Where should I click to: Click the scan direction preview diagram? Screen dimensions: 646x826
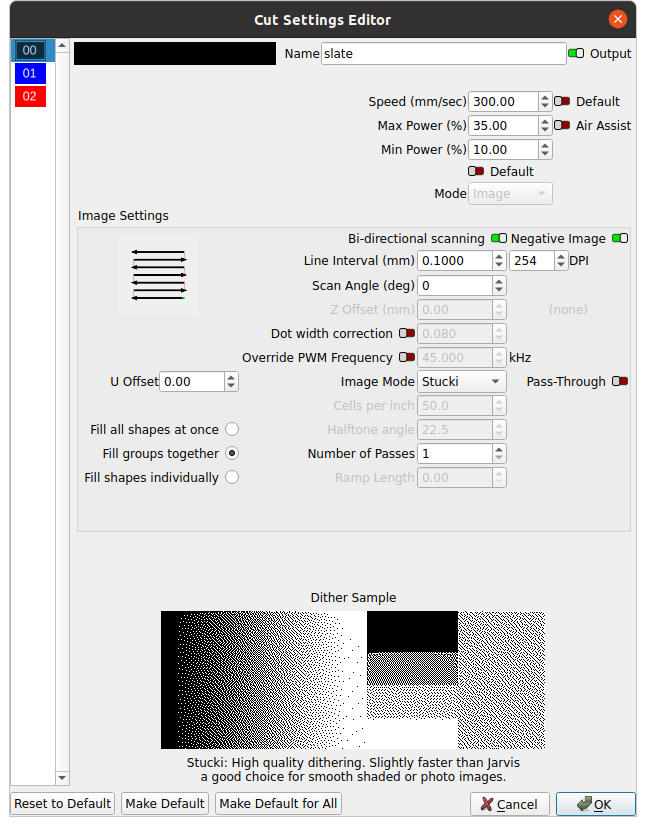[x=159, y=275]
